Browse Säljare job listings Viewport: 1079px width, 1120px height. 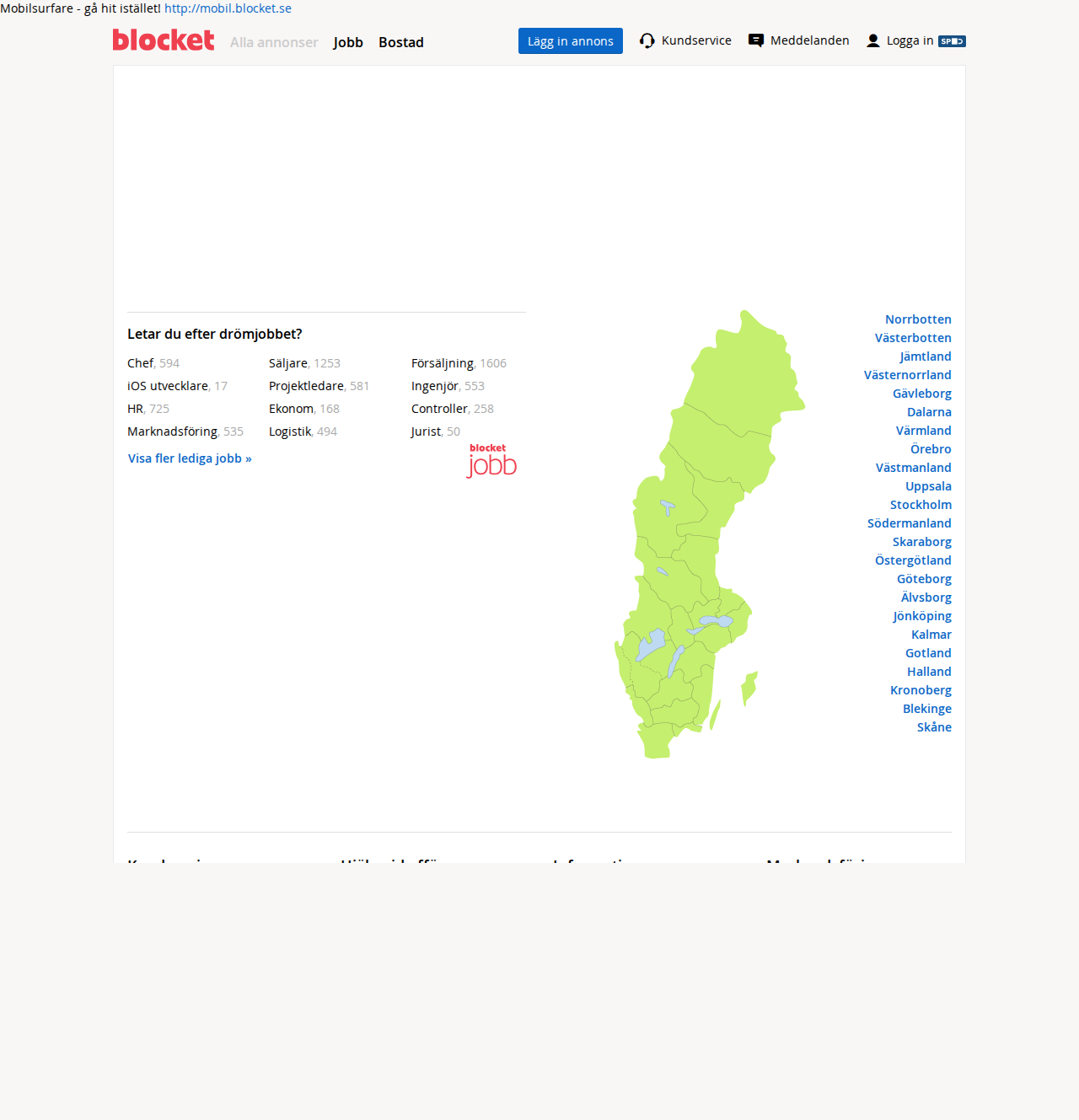288,363
